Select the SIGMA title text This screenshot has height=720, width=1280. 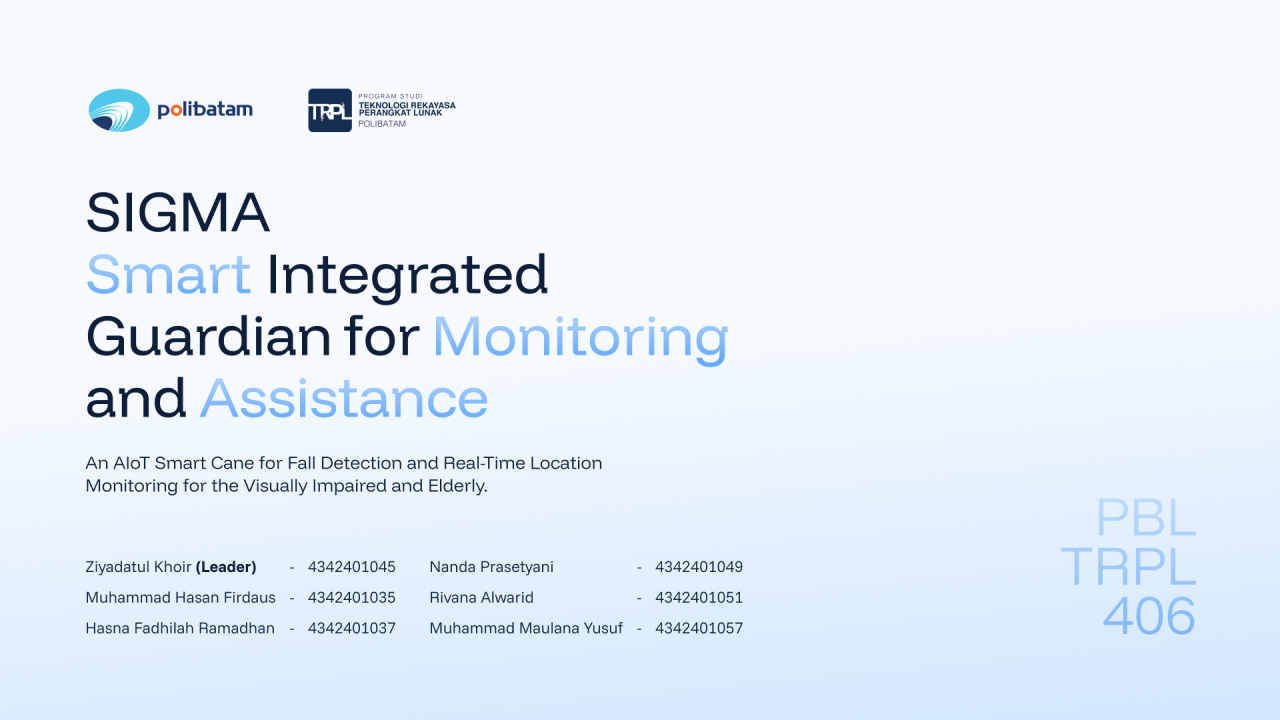click(x=178, y=212)
